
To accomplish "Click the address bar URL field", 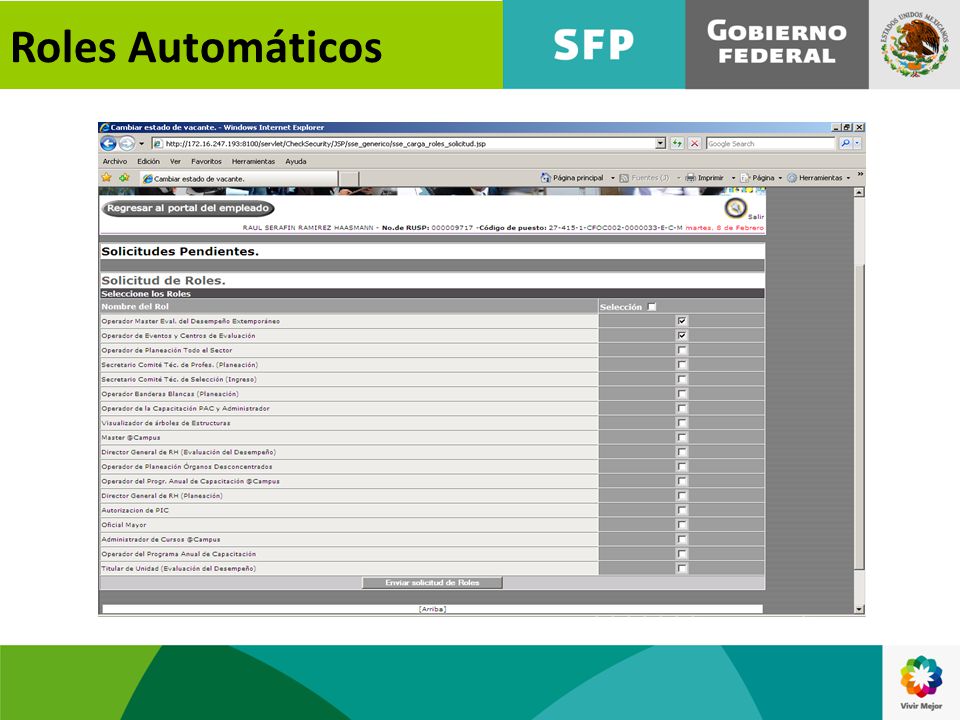I will (x=404, y=144).
